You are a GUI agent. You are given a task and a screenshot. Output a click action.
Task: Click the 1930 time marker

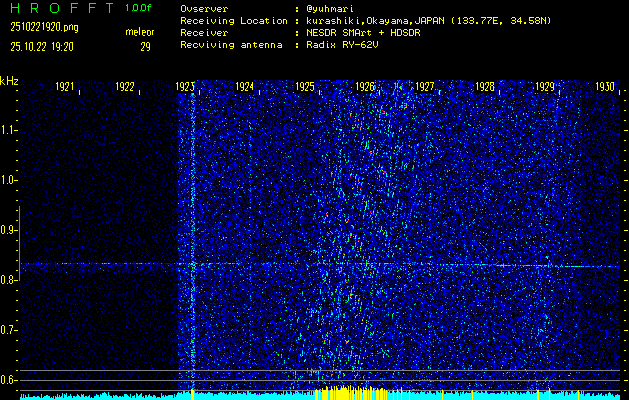(x=605, y=87)
